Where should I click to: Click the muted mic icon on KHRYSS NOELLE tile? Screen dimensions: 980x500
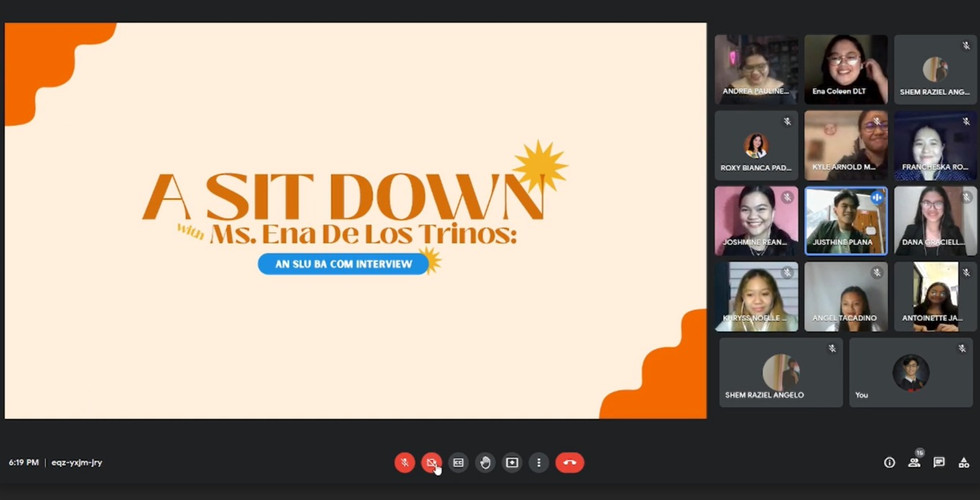(788, 272)
